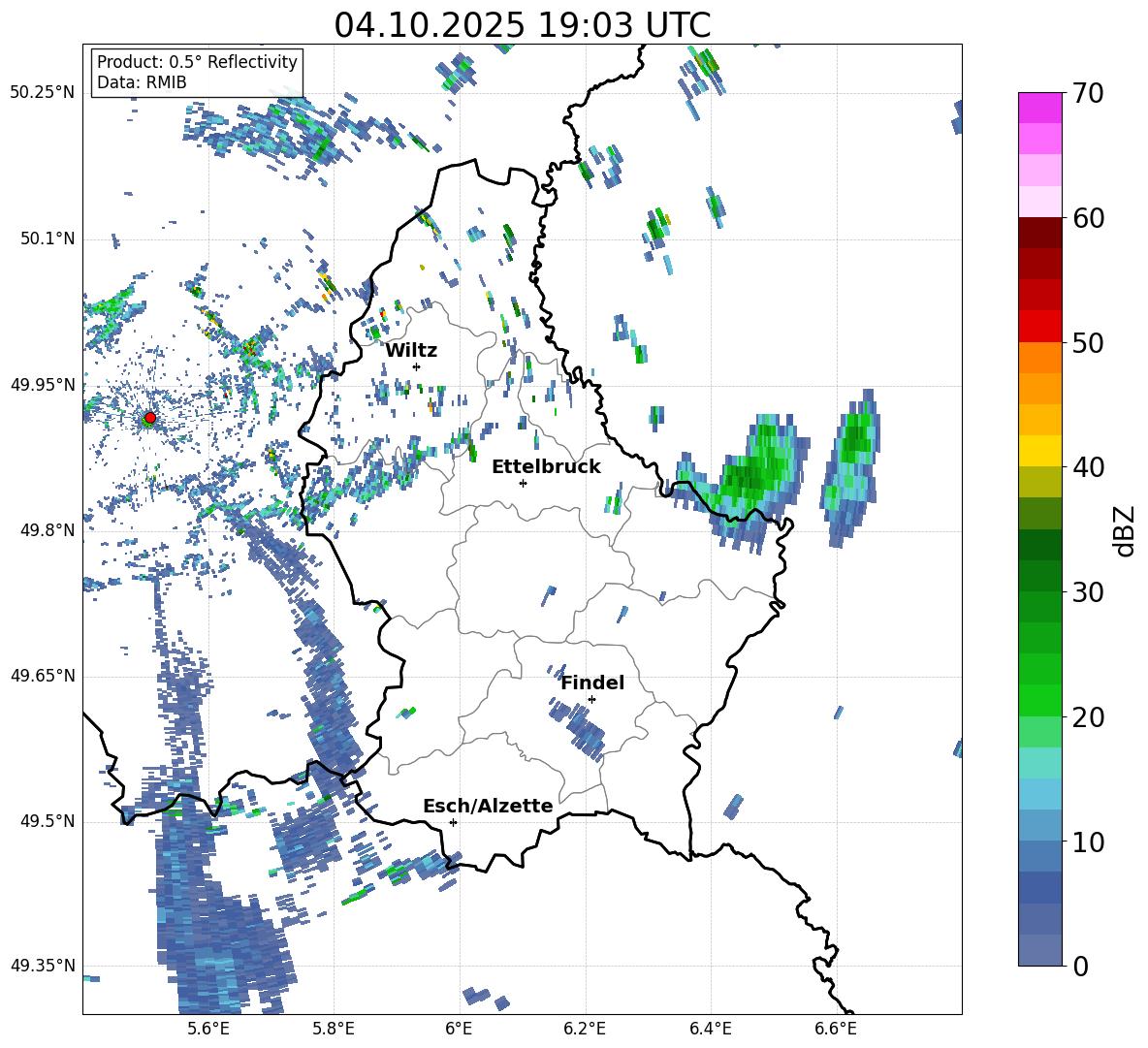
Task: Click the red radar site marker
Action: pyautogui.click(x=150, y=418)
